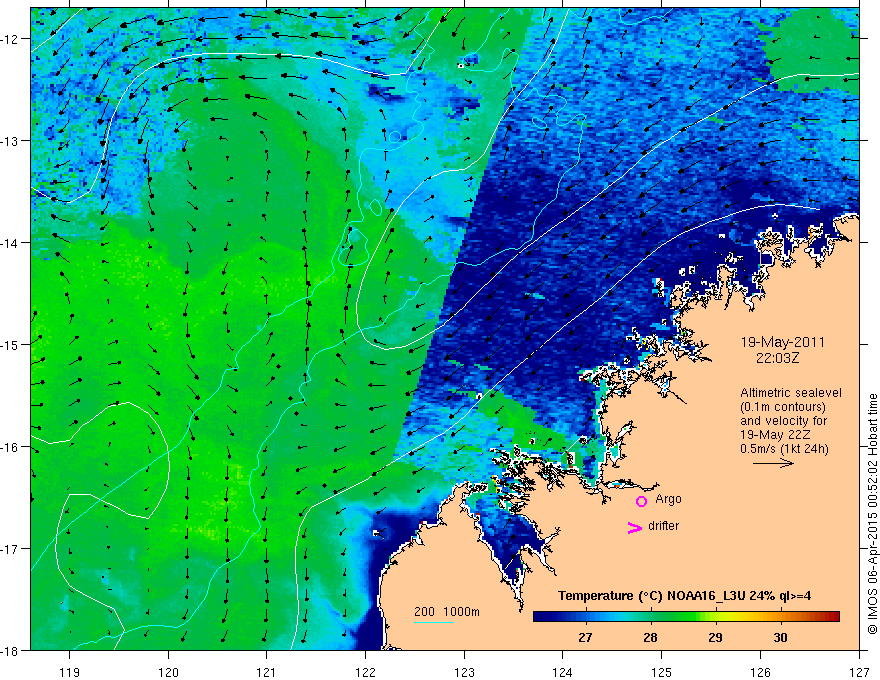Click the latitude axis label '-14'

[10, 243]
